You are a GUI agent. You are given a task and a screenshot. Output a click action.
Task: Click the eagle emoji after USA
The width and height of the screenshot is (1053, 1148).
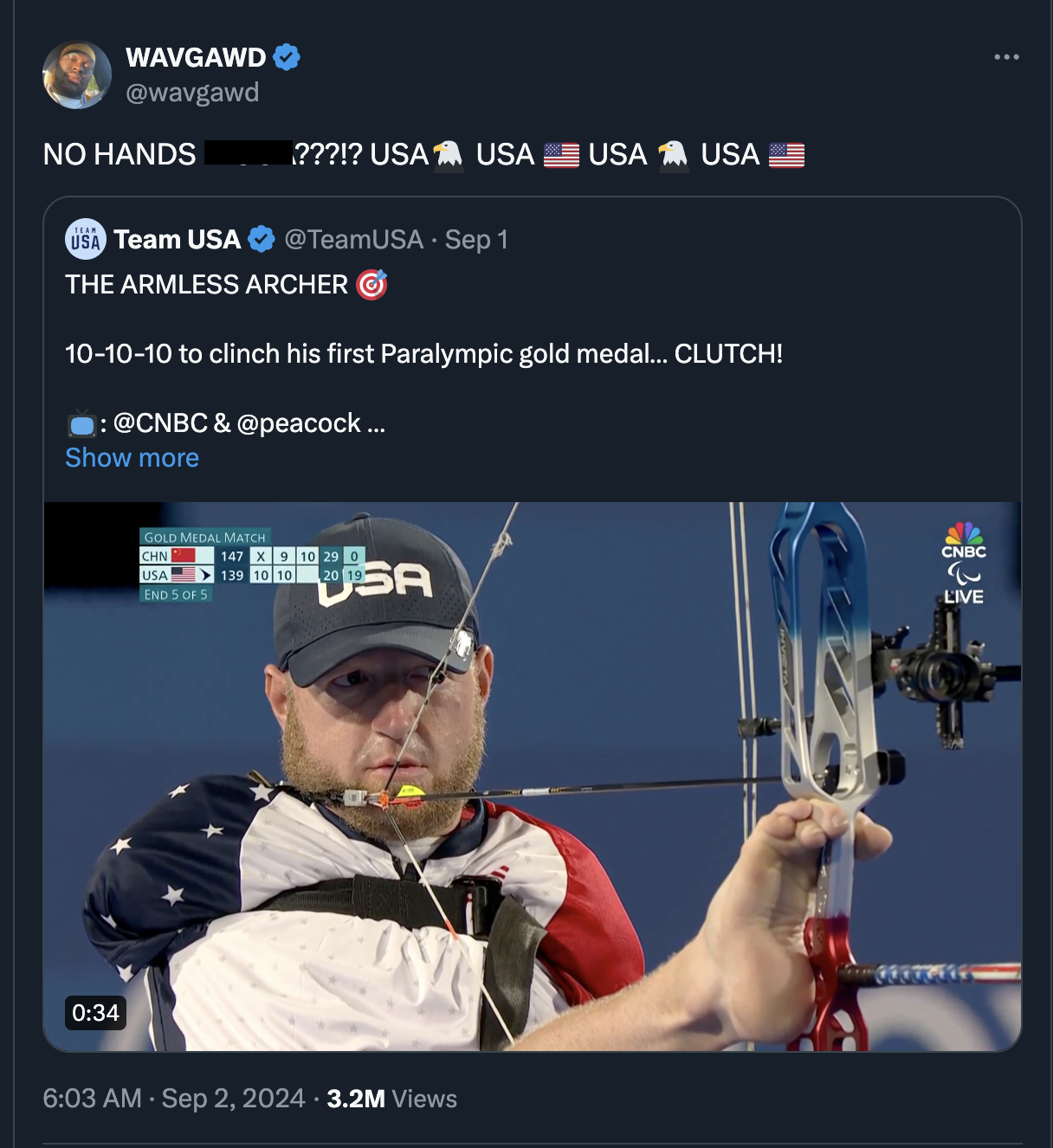point(449,156)
